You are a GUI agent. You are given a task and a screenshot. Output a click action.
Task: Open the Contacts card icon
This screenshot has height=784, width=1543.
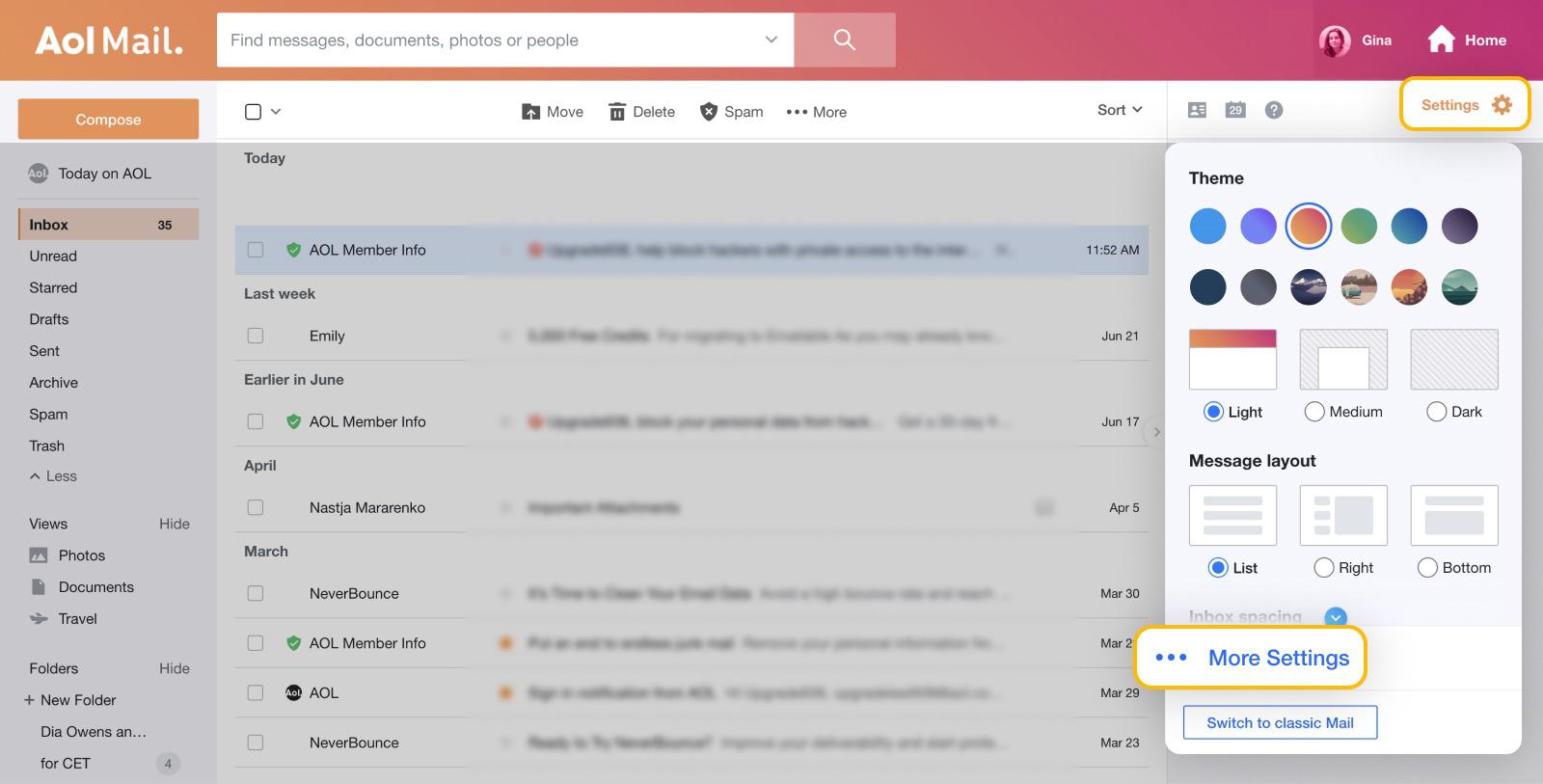pos(1197,110)
